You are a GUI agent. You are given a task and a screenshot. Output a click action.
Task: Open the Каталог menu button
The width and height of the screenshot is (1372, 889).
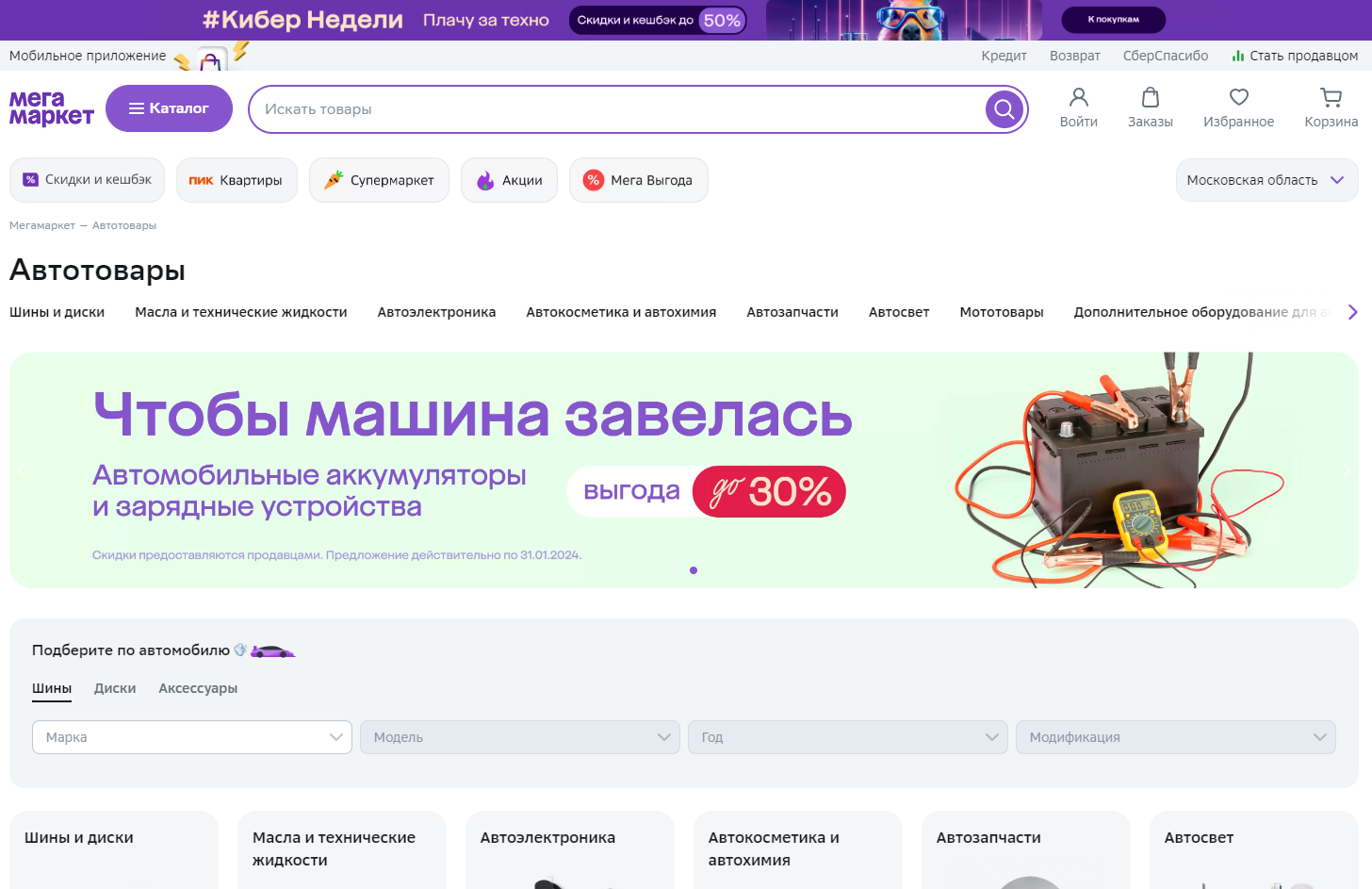(x=169, y=108)
